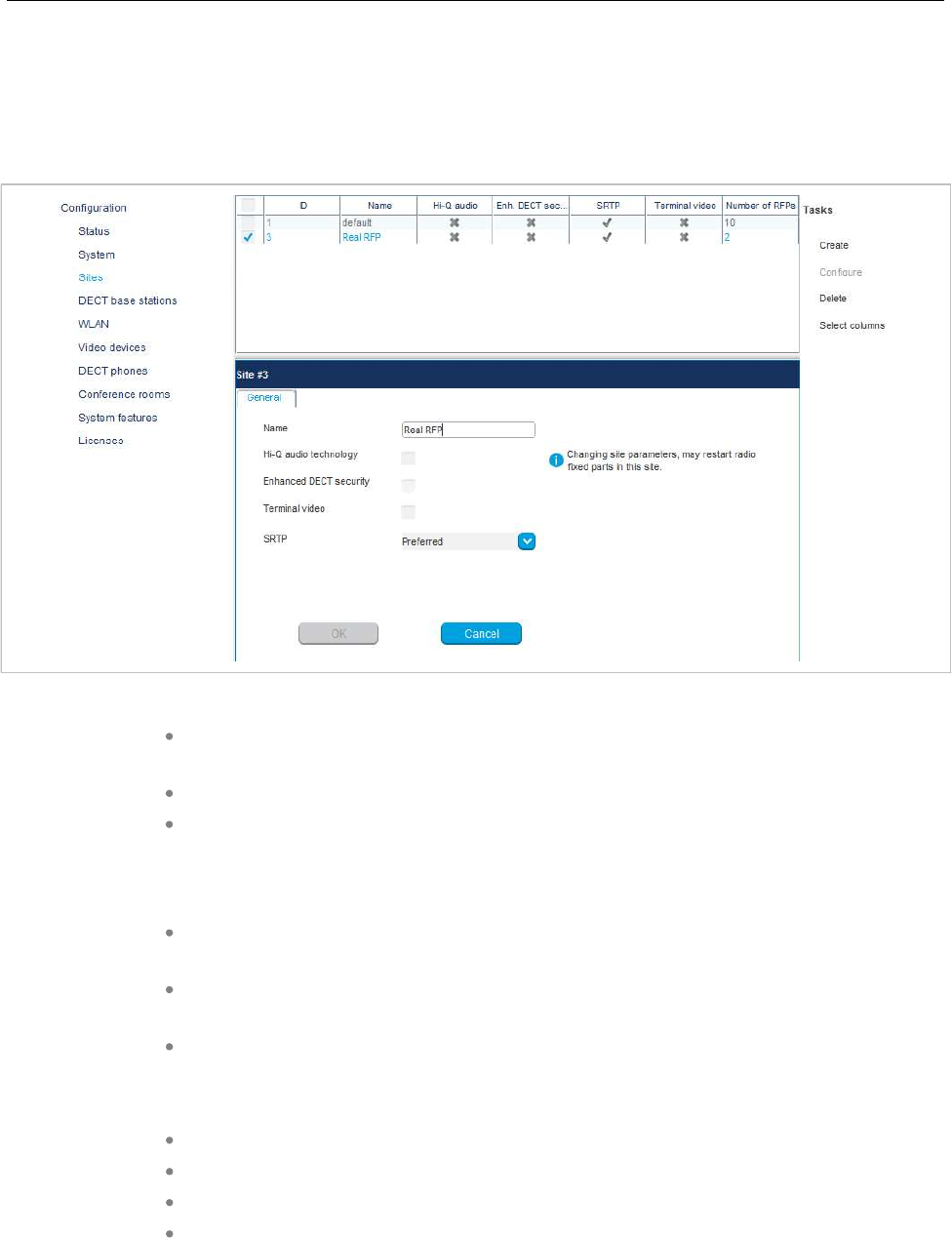This screenshot has width=952, height=1238.
Task: Click the RFP count 2 link
Action: 727,237
